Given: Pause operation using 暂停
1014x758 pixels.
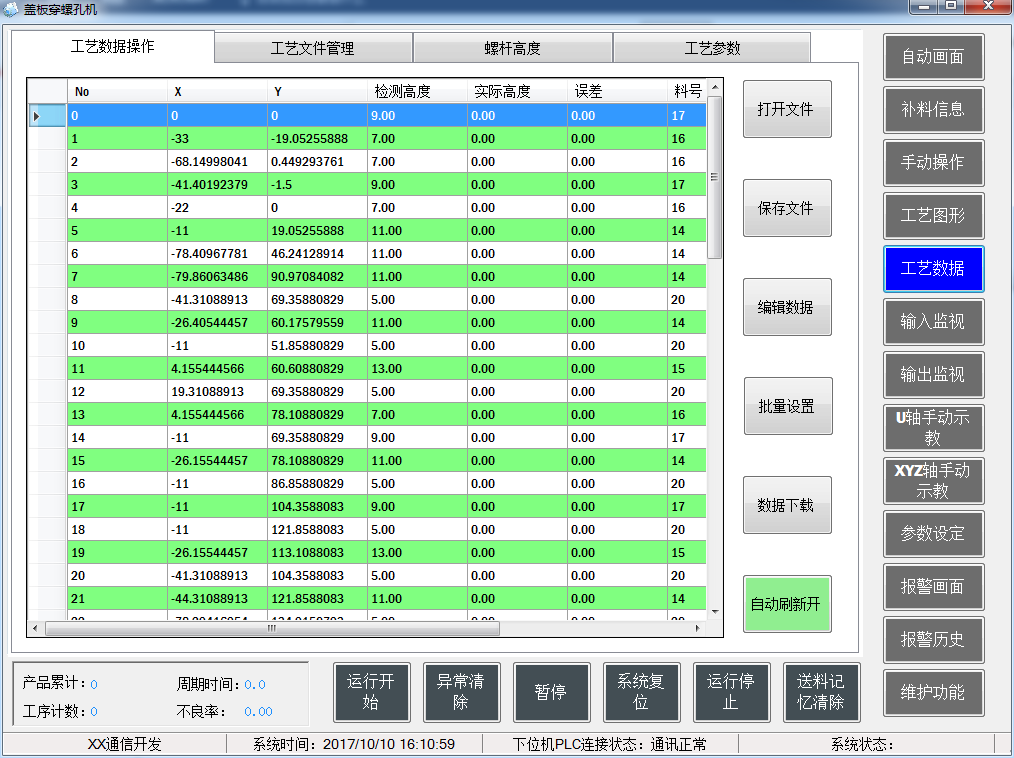Looking at the screenshot, I should (551, 692).
